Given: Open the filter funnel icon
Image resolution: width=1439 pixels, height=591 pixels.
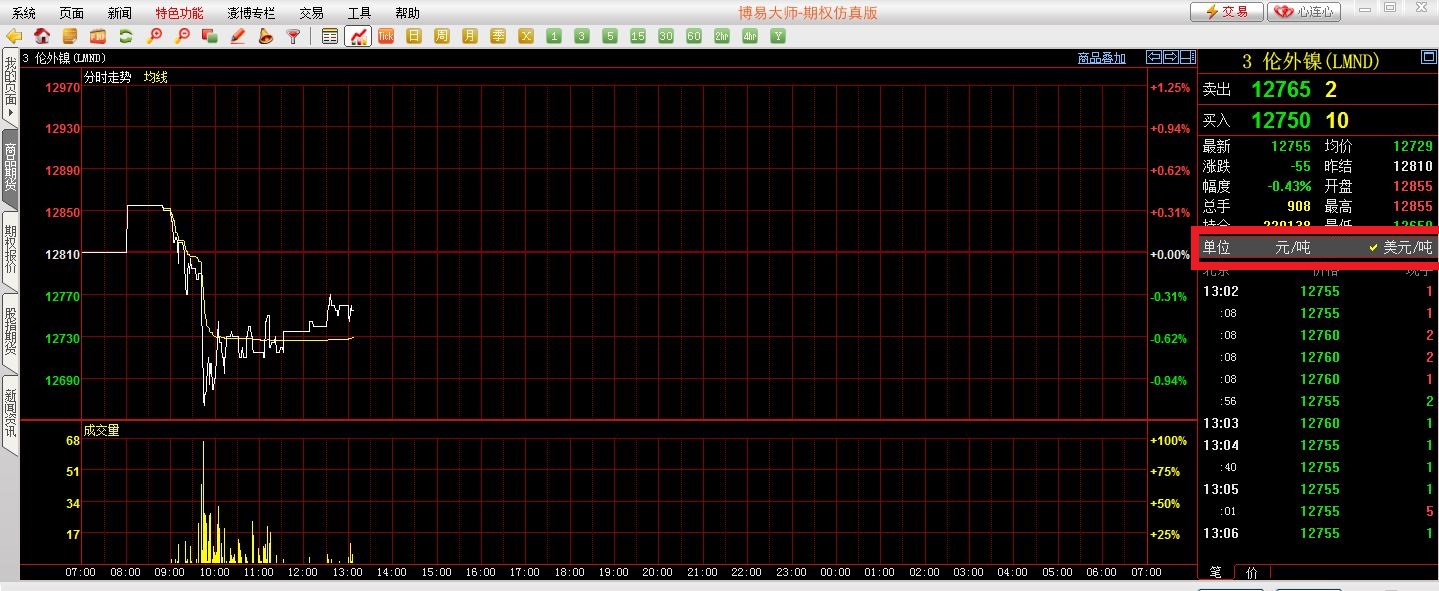Looking at the screenshot, I should coord(293,36).
